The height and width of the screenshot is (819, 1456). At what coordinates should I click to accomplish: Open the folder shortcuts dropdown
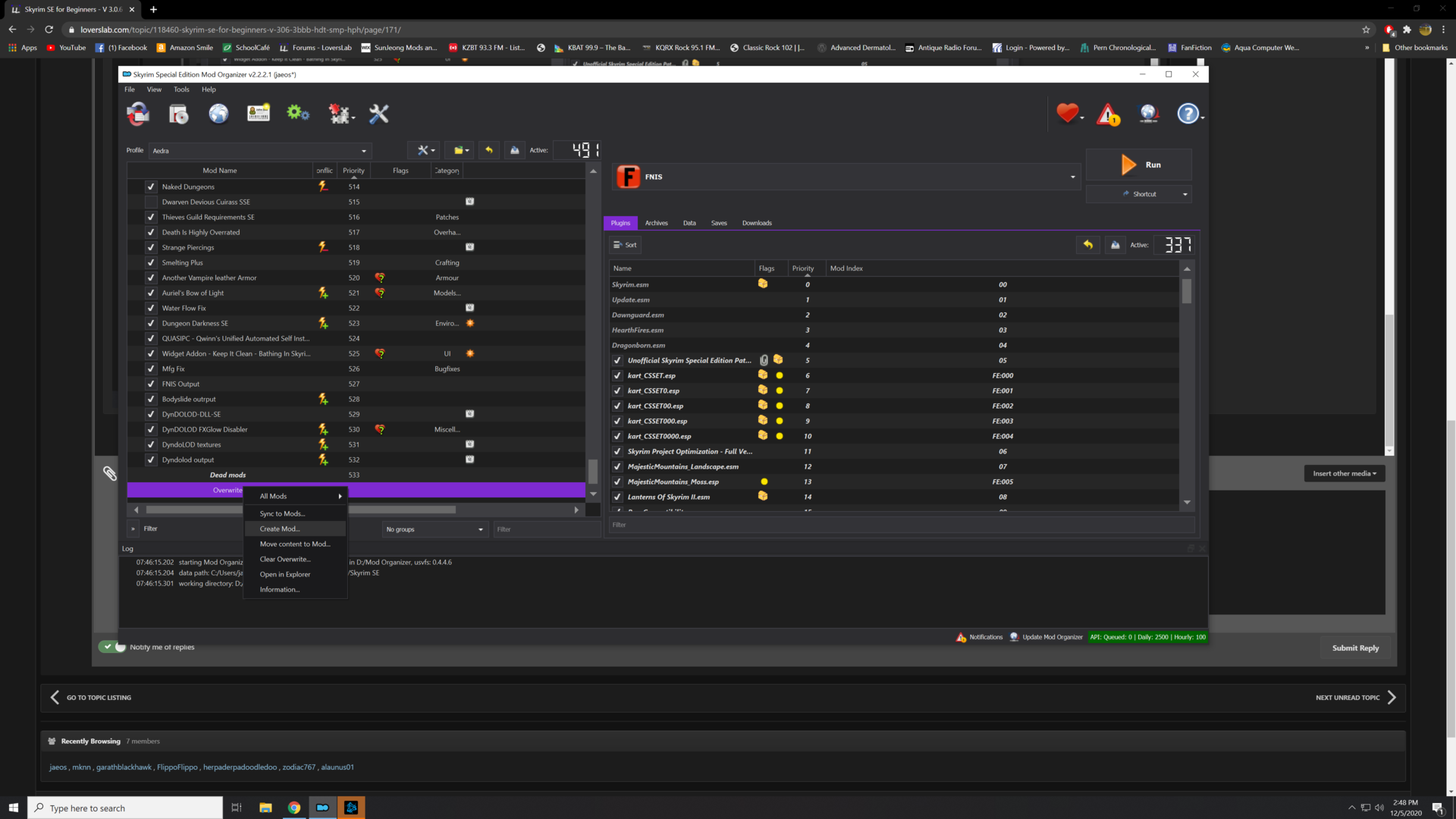[x=460, y=150]
